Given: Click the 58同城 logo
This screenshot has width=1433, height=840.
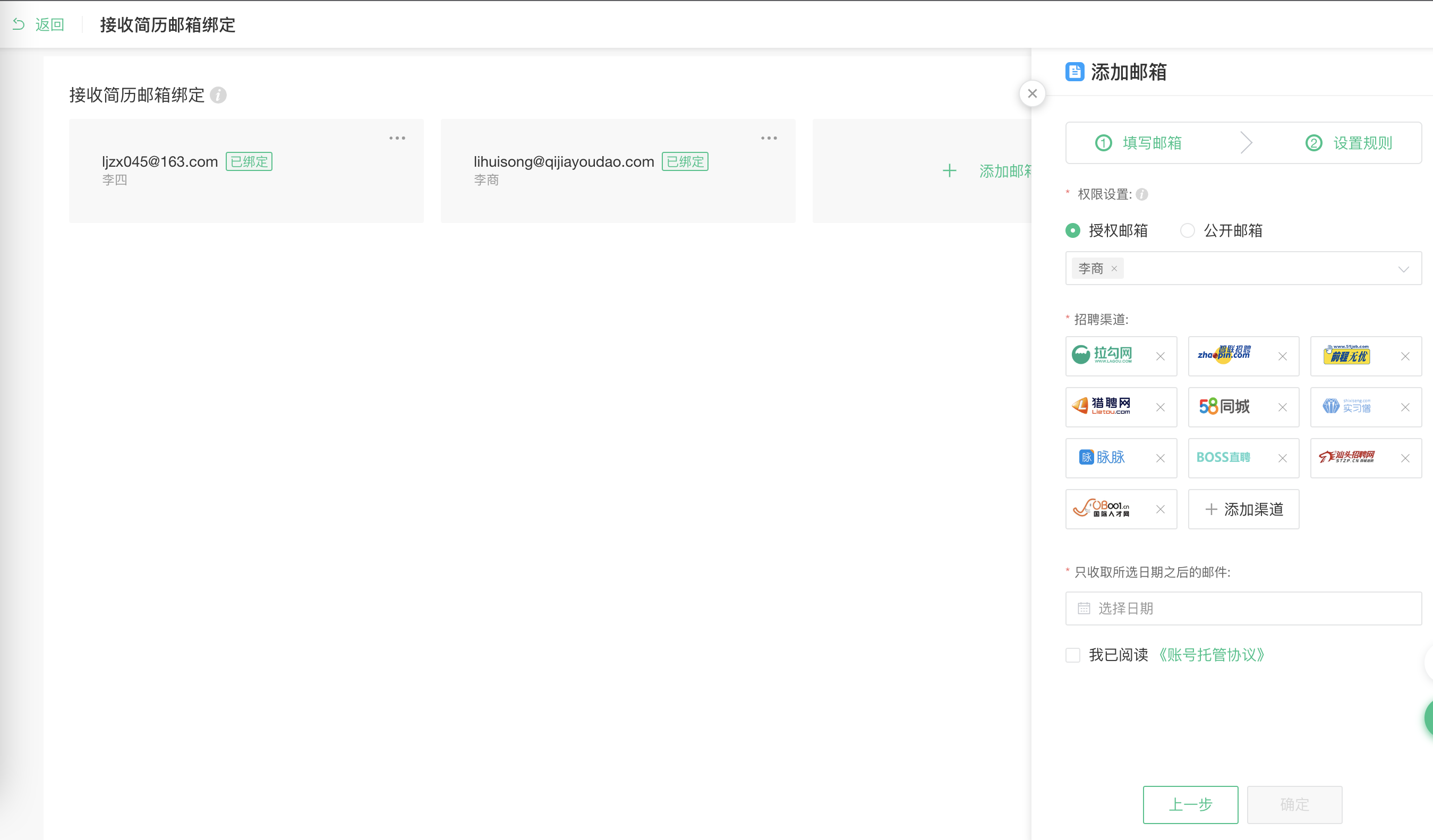Looking at the screenshot, I should tap(1224, 406).
